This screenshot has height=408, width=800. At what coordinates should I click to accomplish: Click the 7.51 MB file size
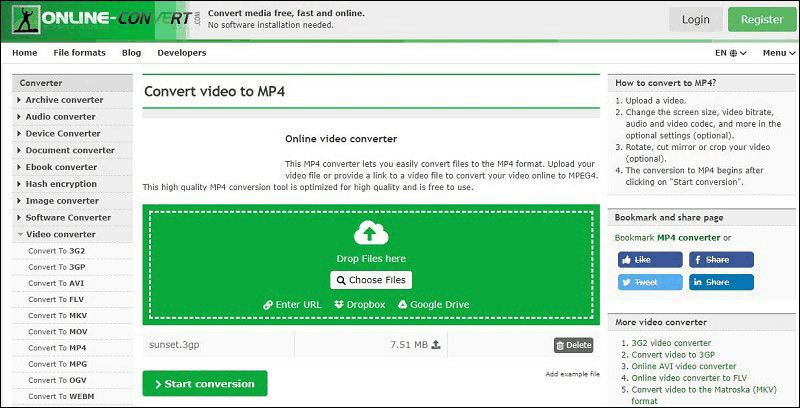(x=409, y=345)
